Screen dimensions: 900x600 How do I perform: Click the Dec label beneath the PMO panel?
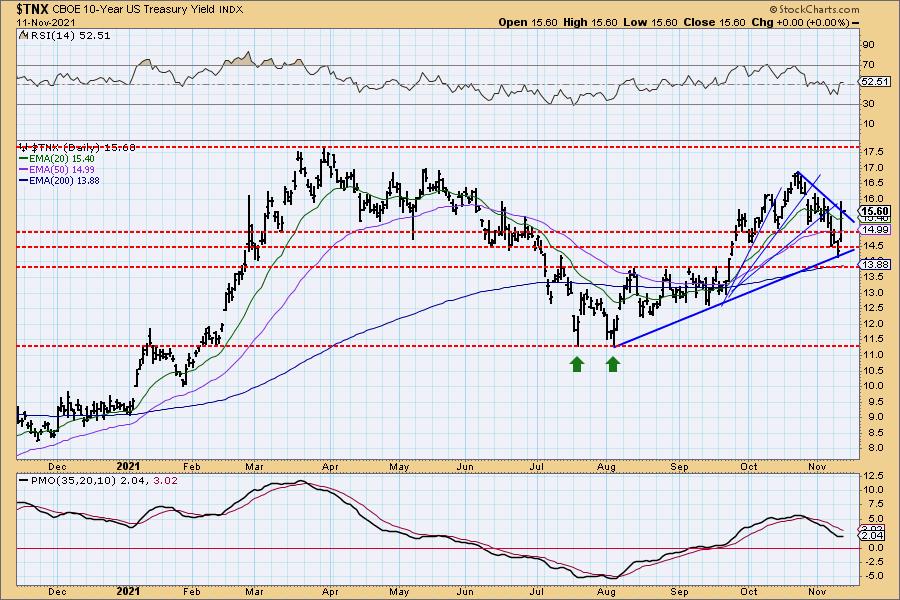(57, 592)
